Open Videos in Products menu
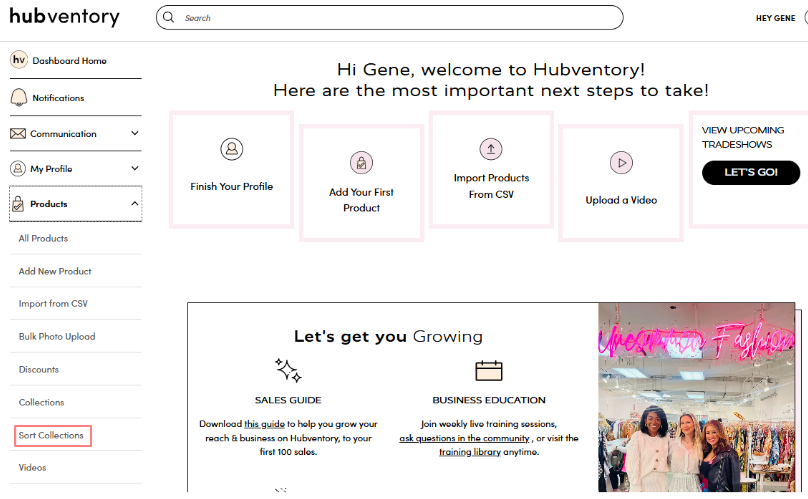The image size is (808, 499). coord(32,468)
